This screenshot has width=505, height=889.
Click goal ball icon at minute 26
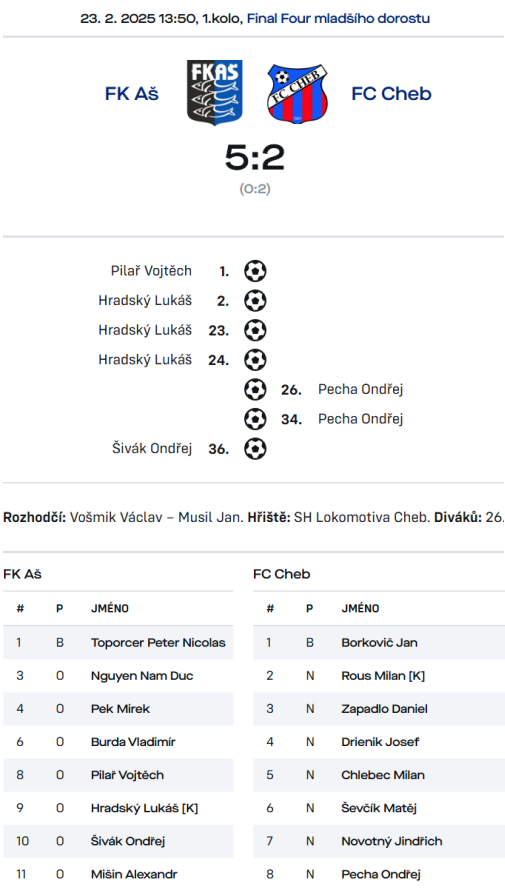[x=255, y=390]
